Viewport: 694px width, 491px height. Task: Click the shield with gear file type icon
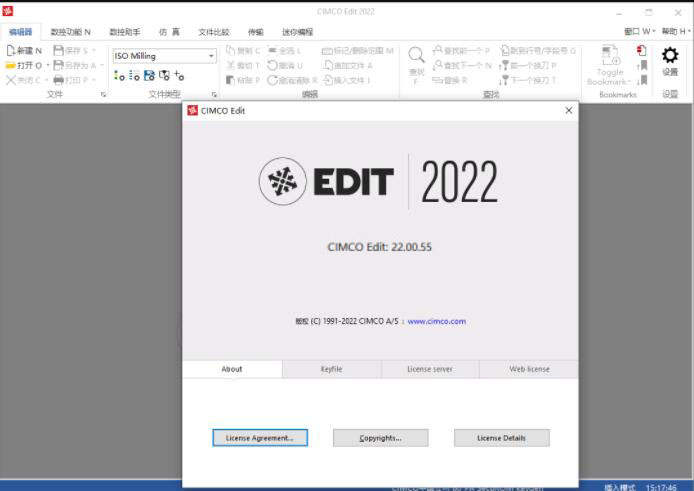164,76
